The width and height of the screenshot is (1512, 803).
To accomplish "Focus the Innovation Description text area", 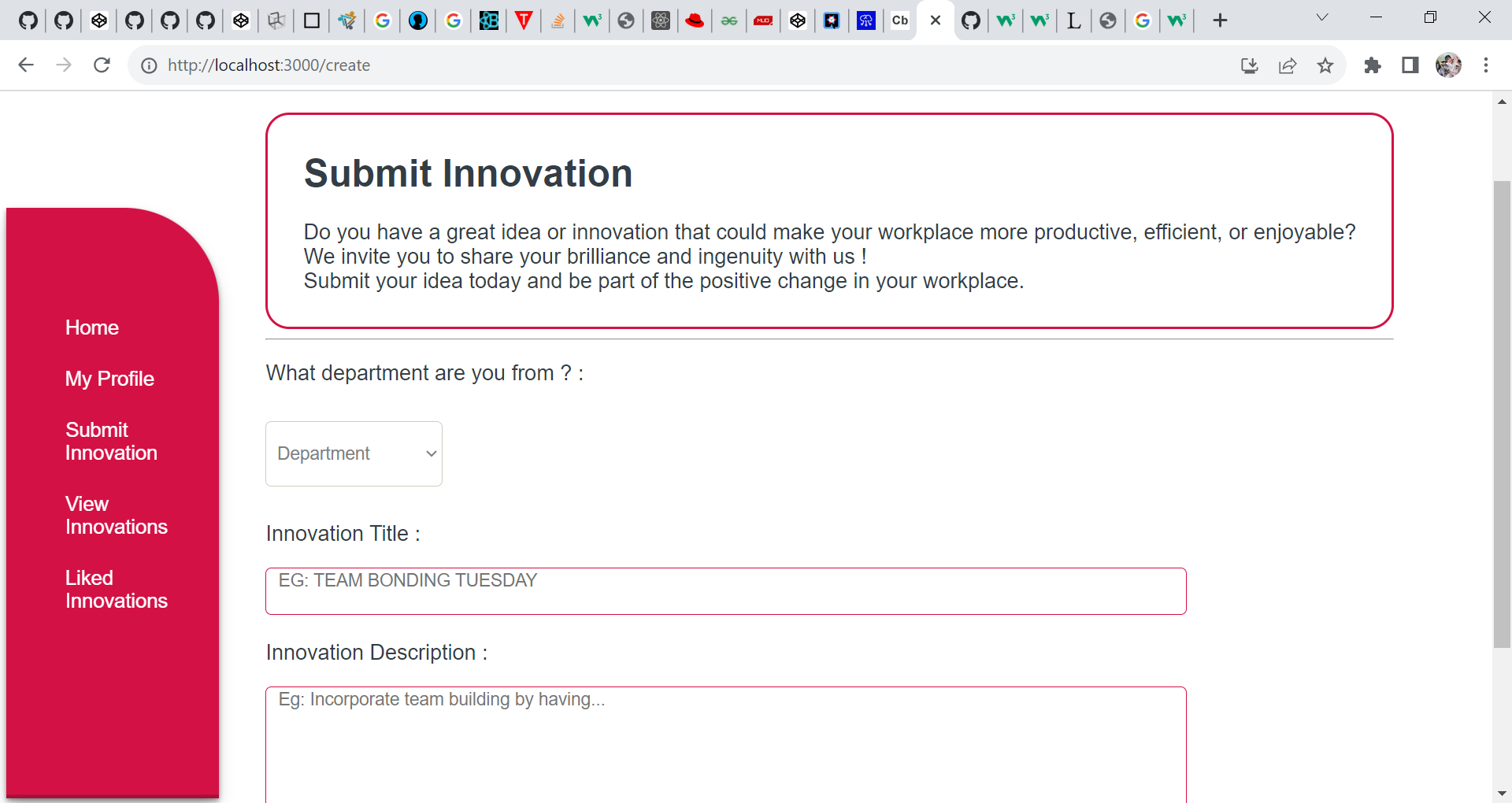I will [725, 744].
